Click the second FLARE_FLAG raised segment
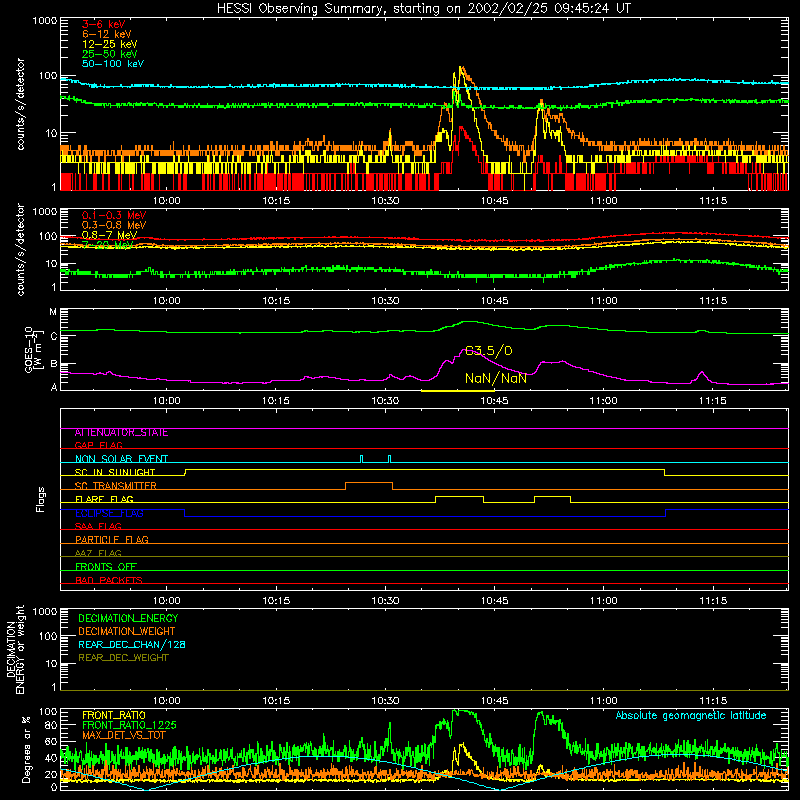Viewport: 800px width, 800px height. click(553, 496)
